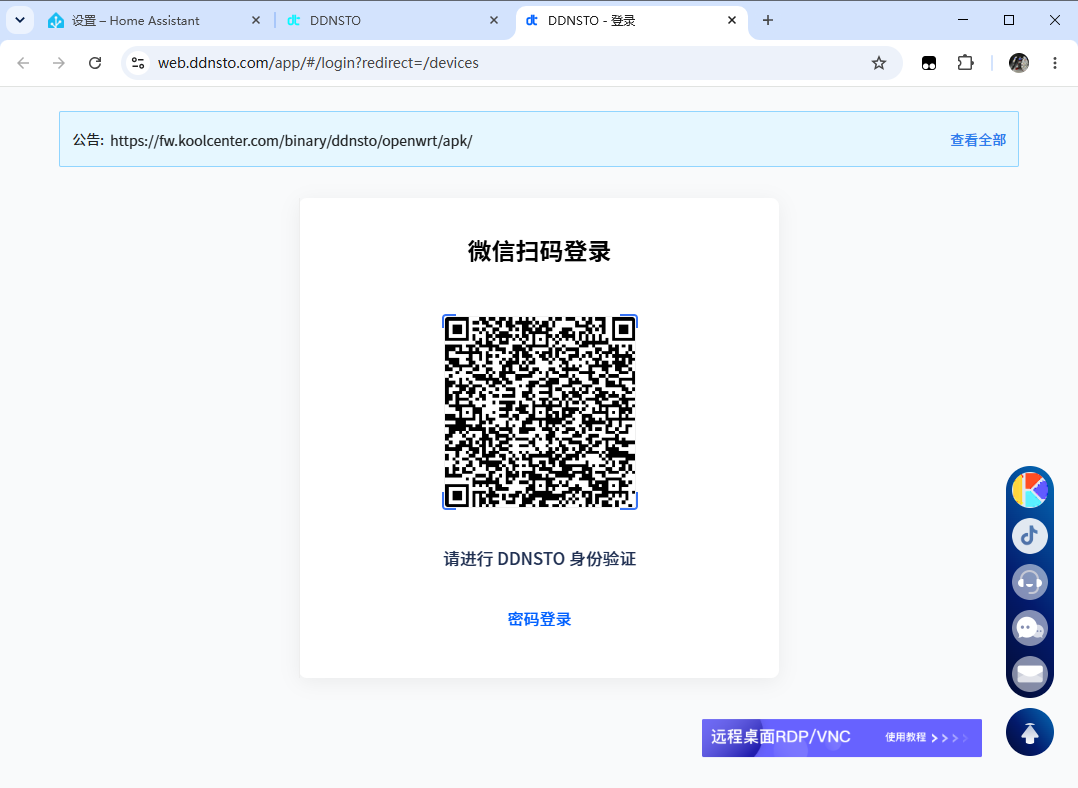Viewport: 1078px width, 788px height.
Task: Open the email envelope sidebar icon
Action: pos(1029,674)
